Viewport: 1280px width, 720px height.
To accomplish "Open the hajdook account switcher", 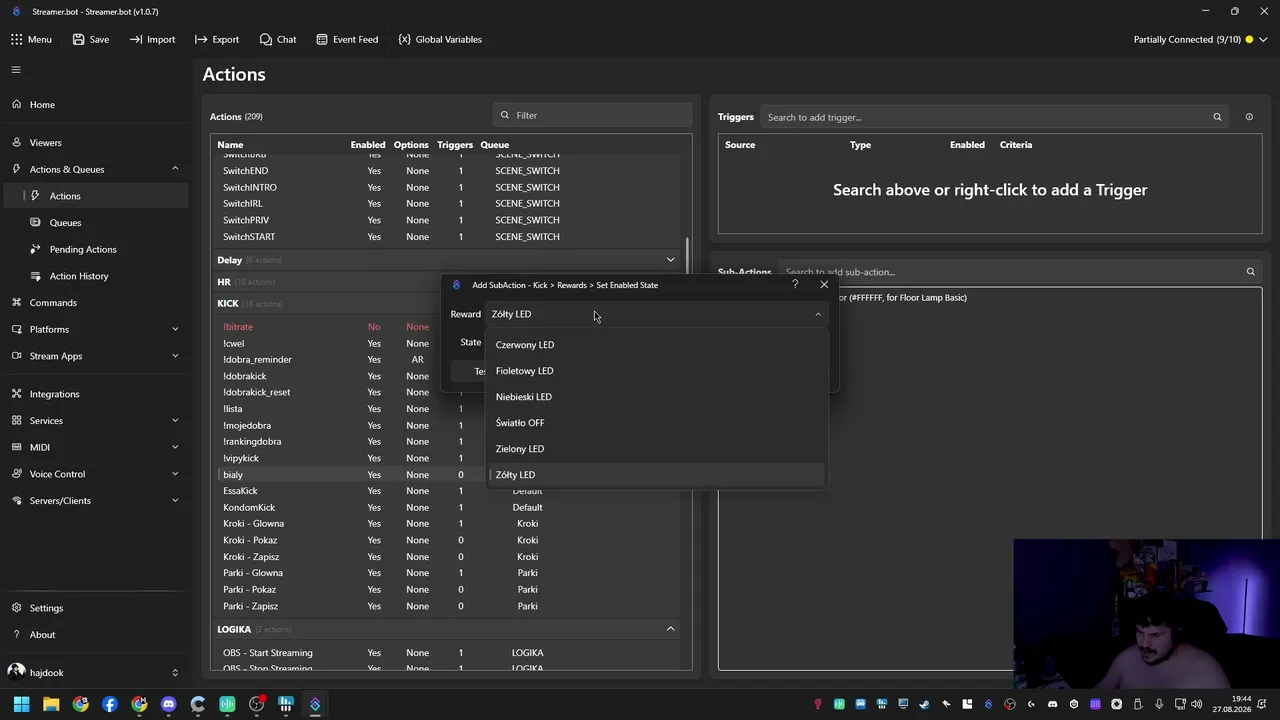I will click(x=95, y=672).
